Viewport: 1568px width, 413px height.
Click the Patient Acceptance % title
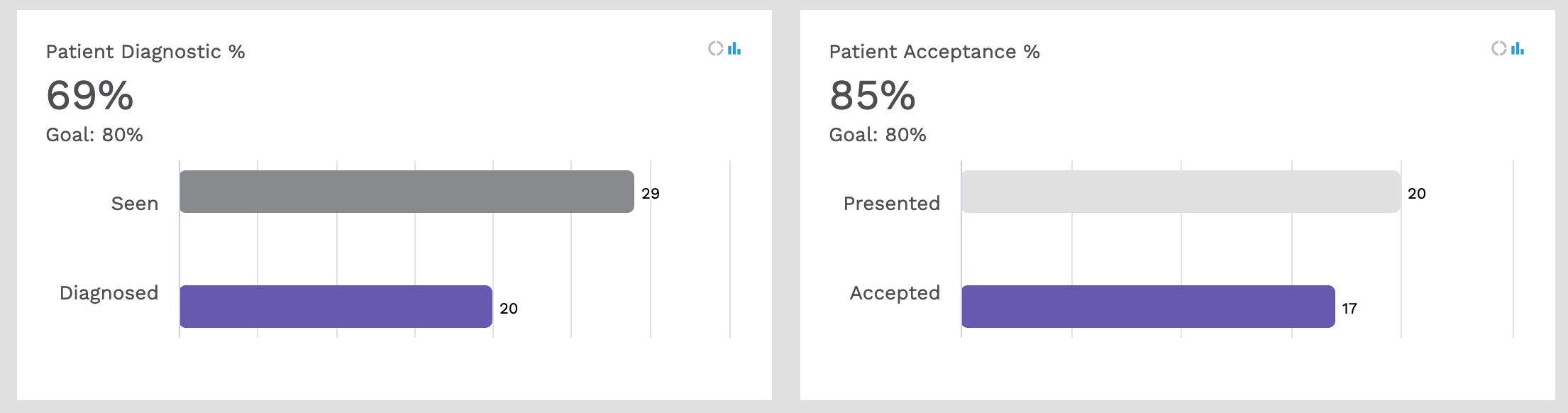[934, 52]
